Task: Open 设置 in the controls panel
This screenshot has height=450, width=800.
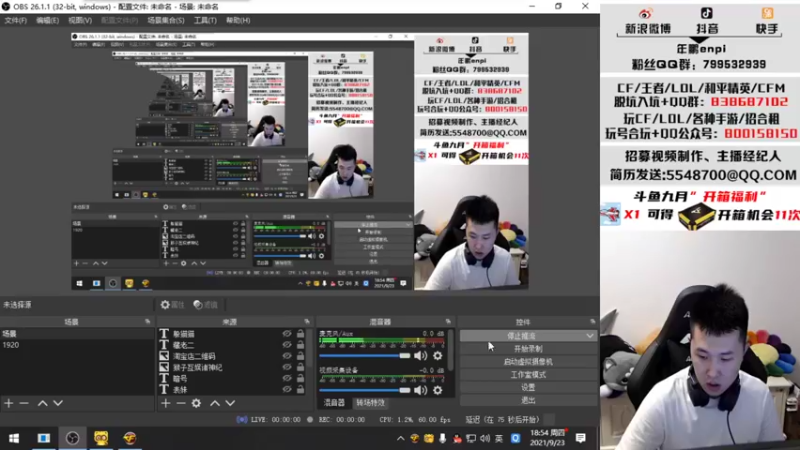Action: 528,387
